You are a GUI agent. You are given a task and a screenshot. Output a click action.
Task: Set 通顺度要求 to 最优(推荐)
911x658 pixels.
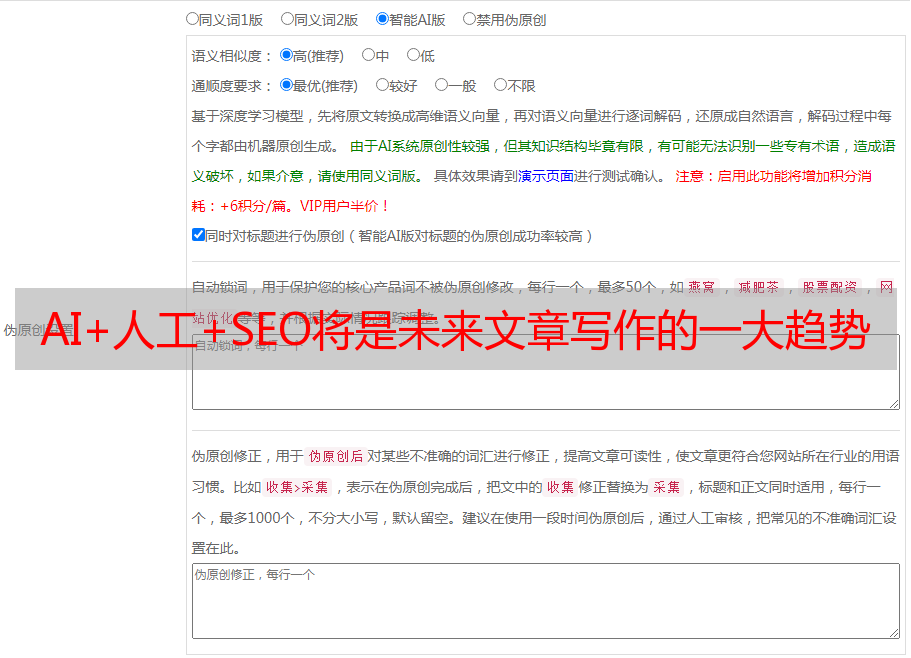[286, 85]
